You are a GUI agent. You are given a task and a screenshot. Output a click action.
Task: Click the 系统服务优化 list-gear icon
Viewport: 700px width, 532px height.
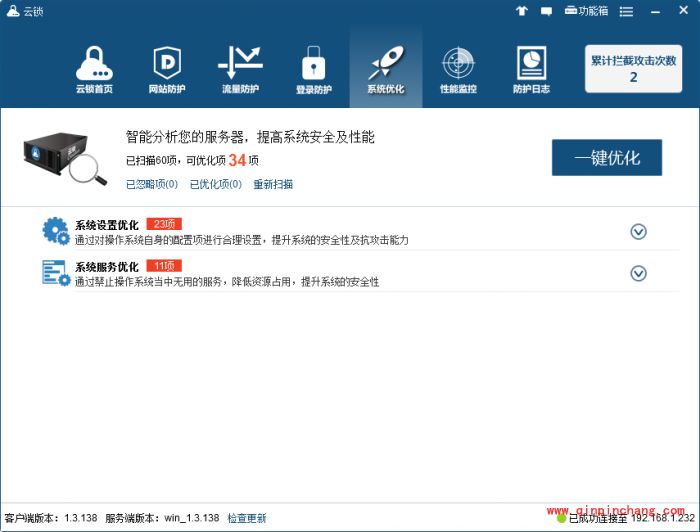pyautogui.click(x=56, y=272)
